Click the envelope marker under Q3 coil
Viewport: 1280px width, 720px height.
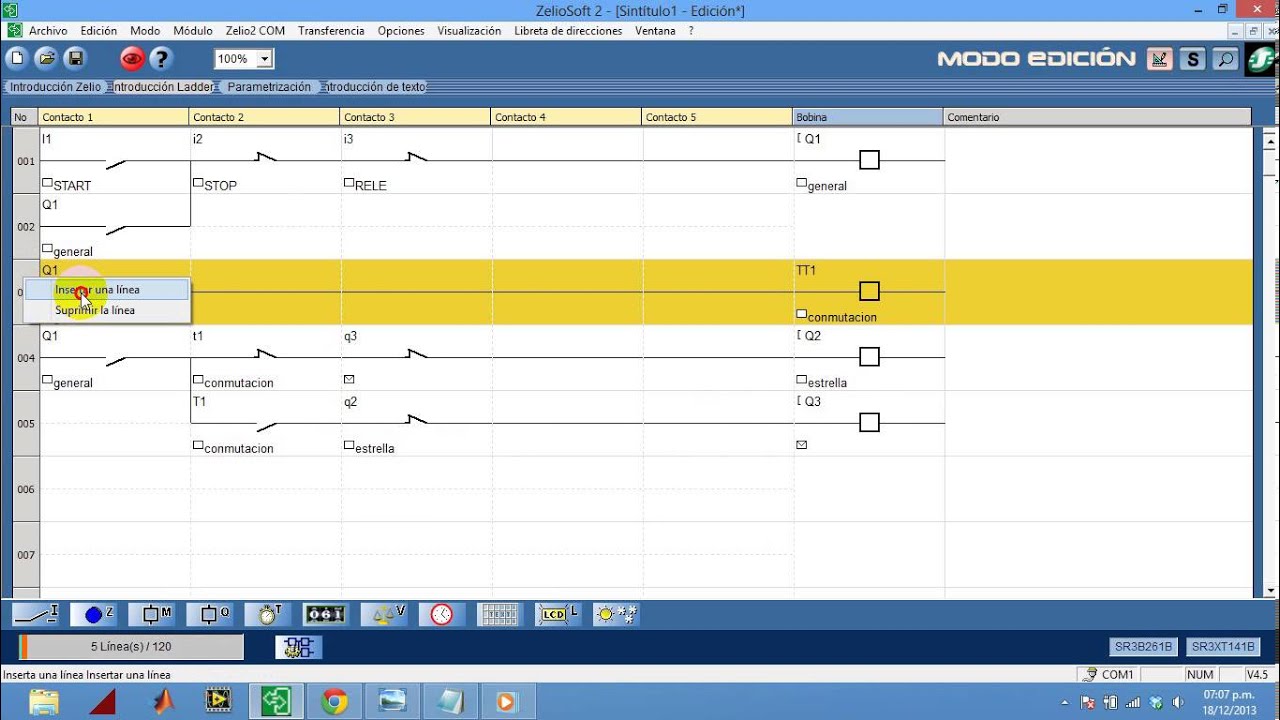(801, 444)
